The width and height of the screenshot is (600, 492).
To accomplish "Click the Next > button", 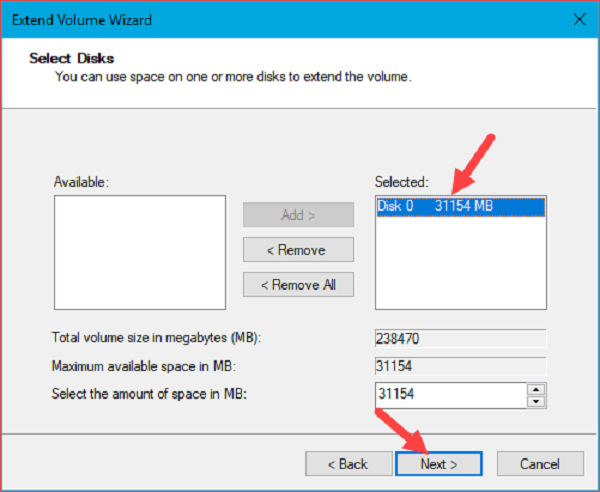I will point(439,463).
